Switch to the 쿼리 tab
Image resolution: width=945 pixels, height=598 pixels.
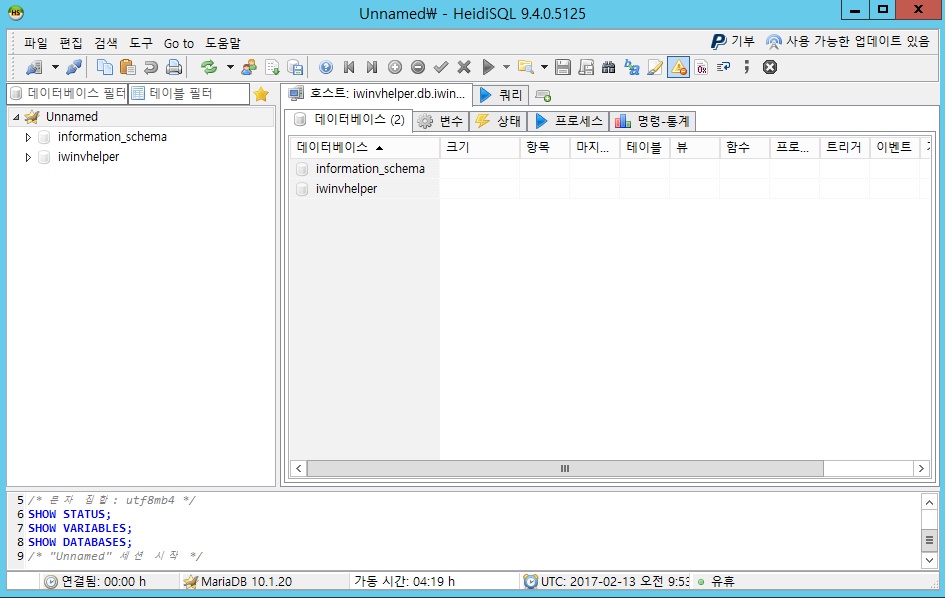click(501, 95)
